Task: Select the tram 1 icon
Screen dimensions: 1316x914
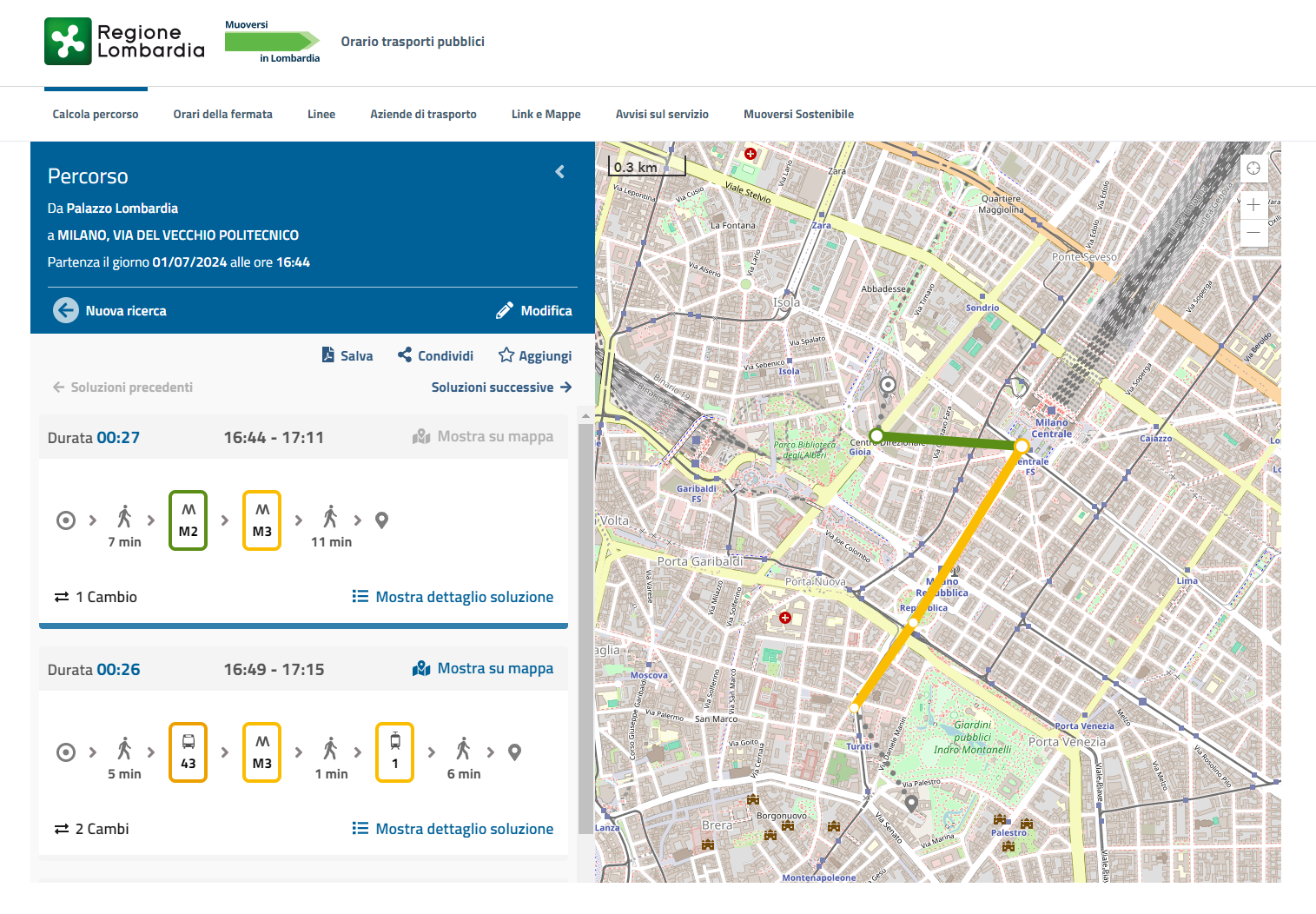Action: (x=395, y=752)
